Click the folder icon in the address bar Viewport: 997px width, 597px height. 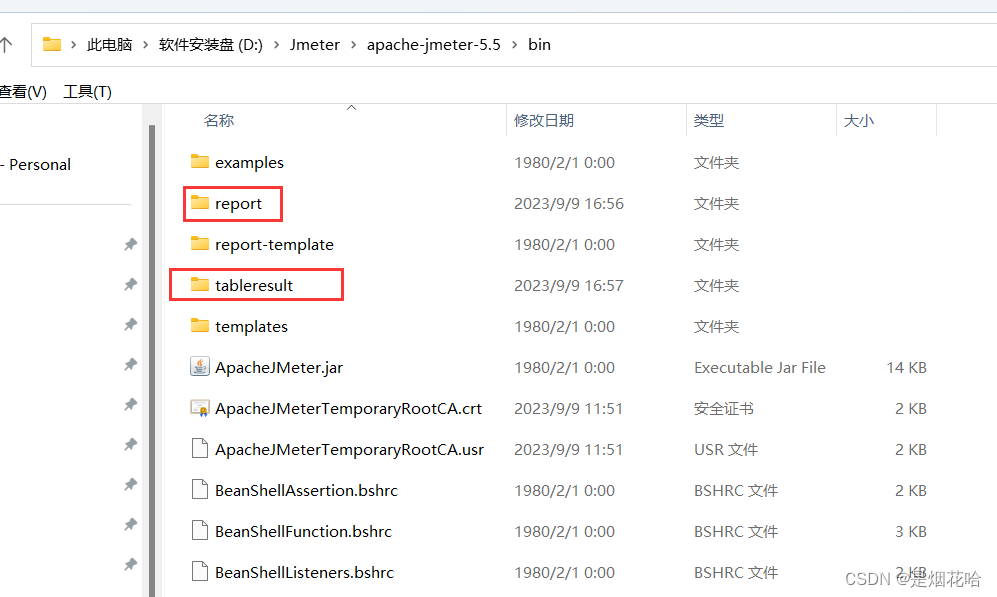pyautogui.click(x=52, y=44)
